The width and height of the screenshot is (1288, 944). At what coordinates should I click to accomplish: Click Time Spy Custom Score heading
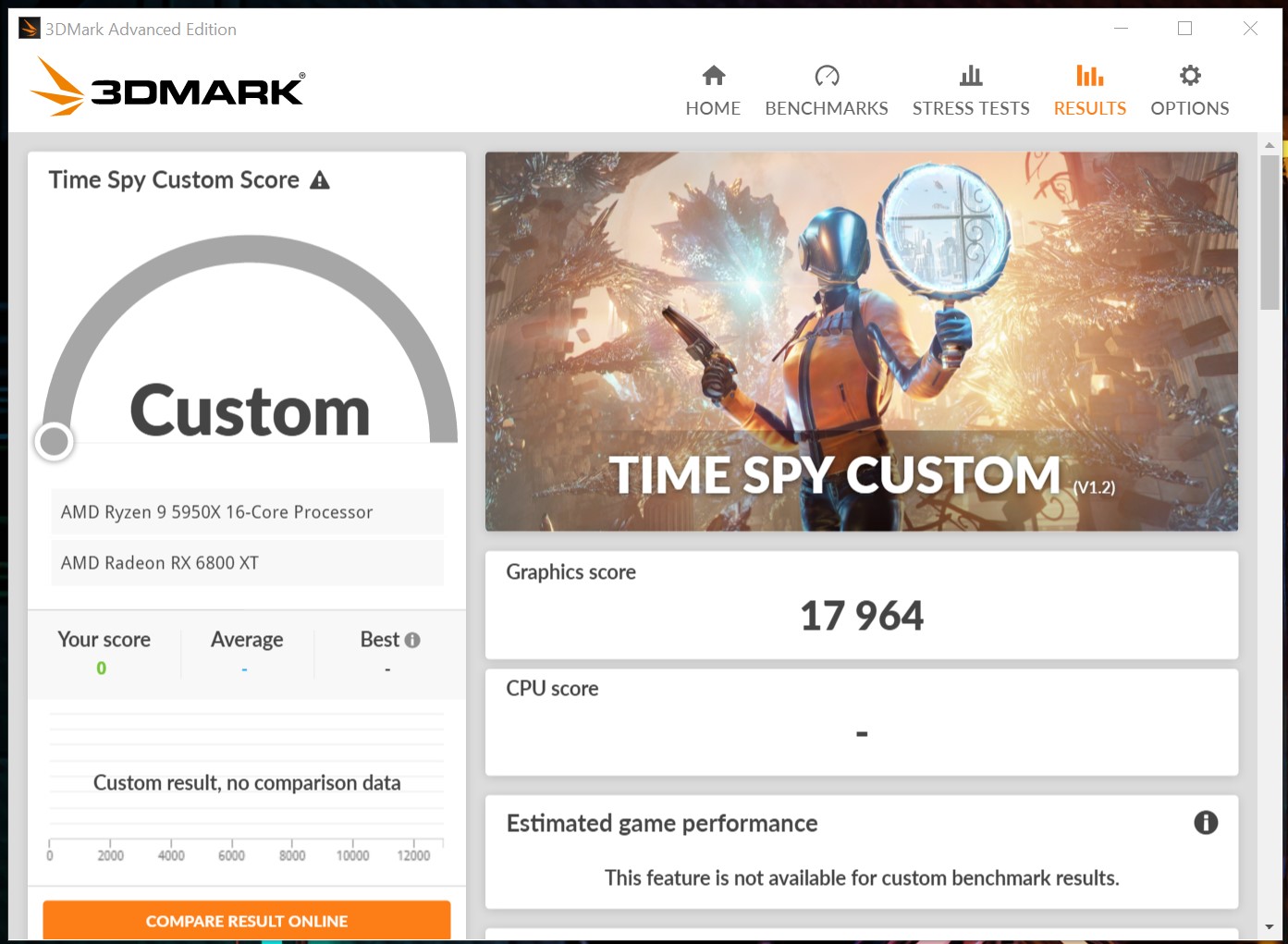(x=174, y=180)
